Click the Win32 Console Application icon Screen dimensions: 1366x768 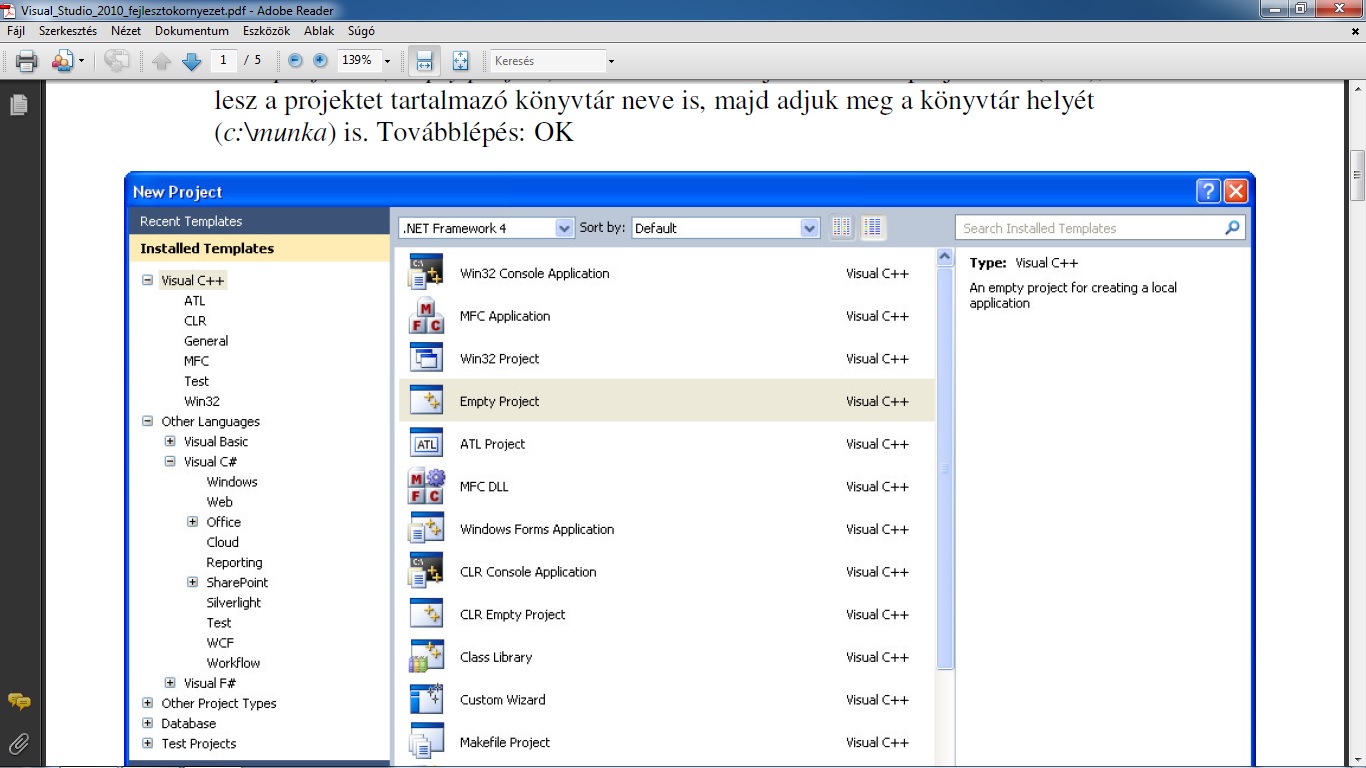pyautogui.click(x=426, y=273)
